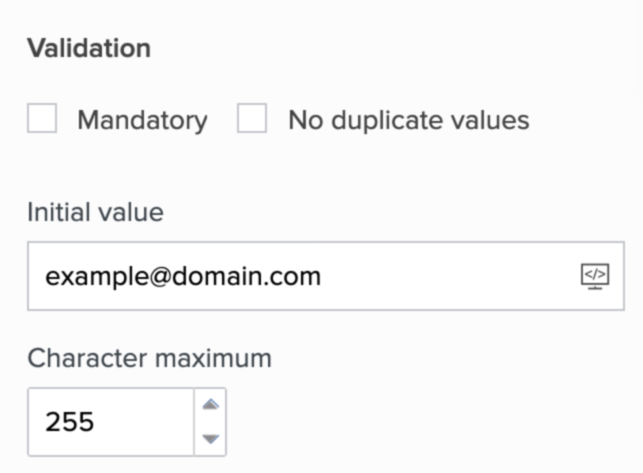Click the Character maximum number field
The image size is (643, 473).
click(110, 421)
